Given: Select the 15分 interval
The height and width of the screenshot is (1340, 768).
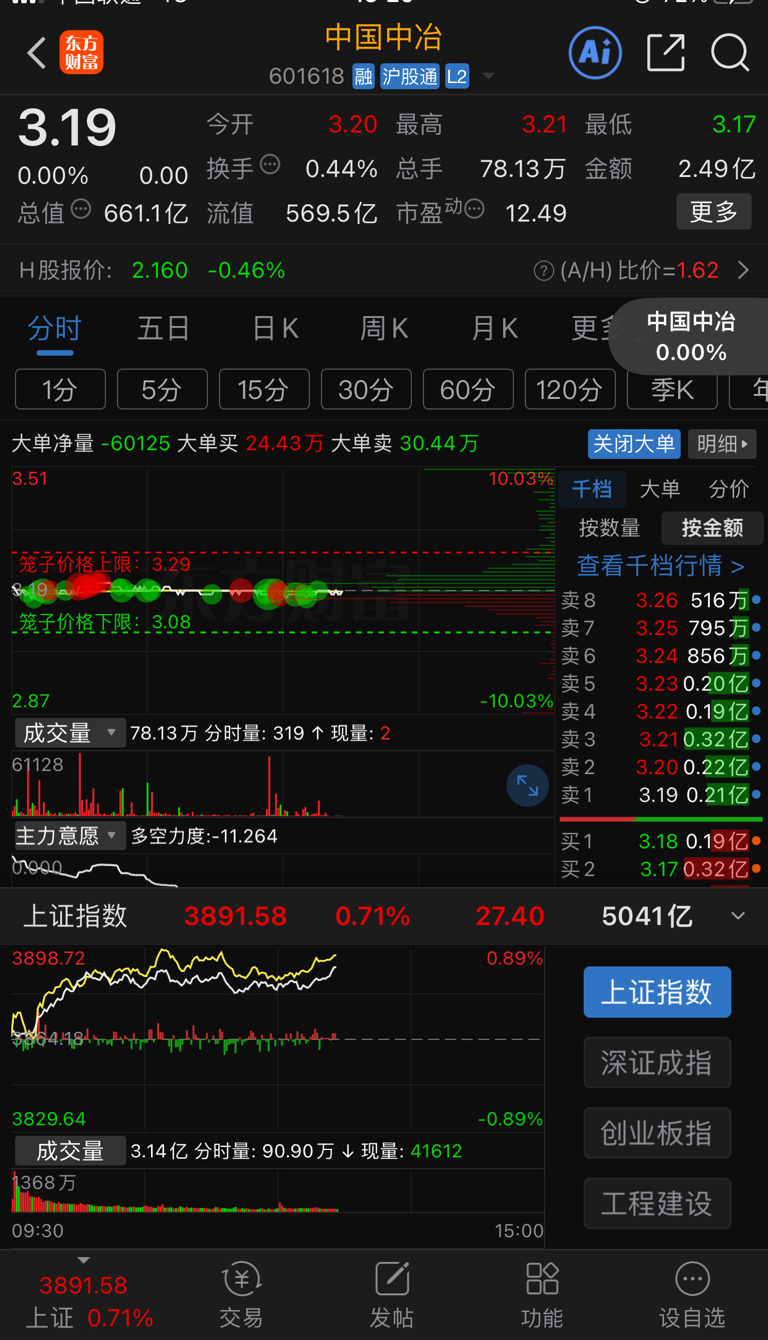Looking at the screenshot, I should pos(264,389).
